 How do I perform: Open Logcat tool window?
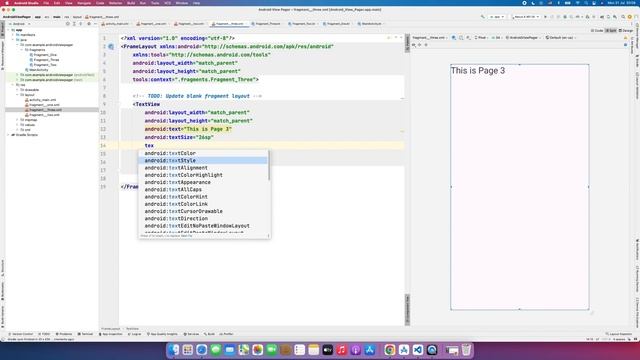134,334
